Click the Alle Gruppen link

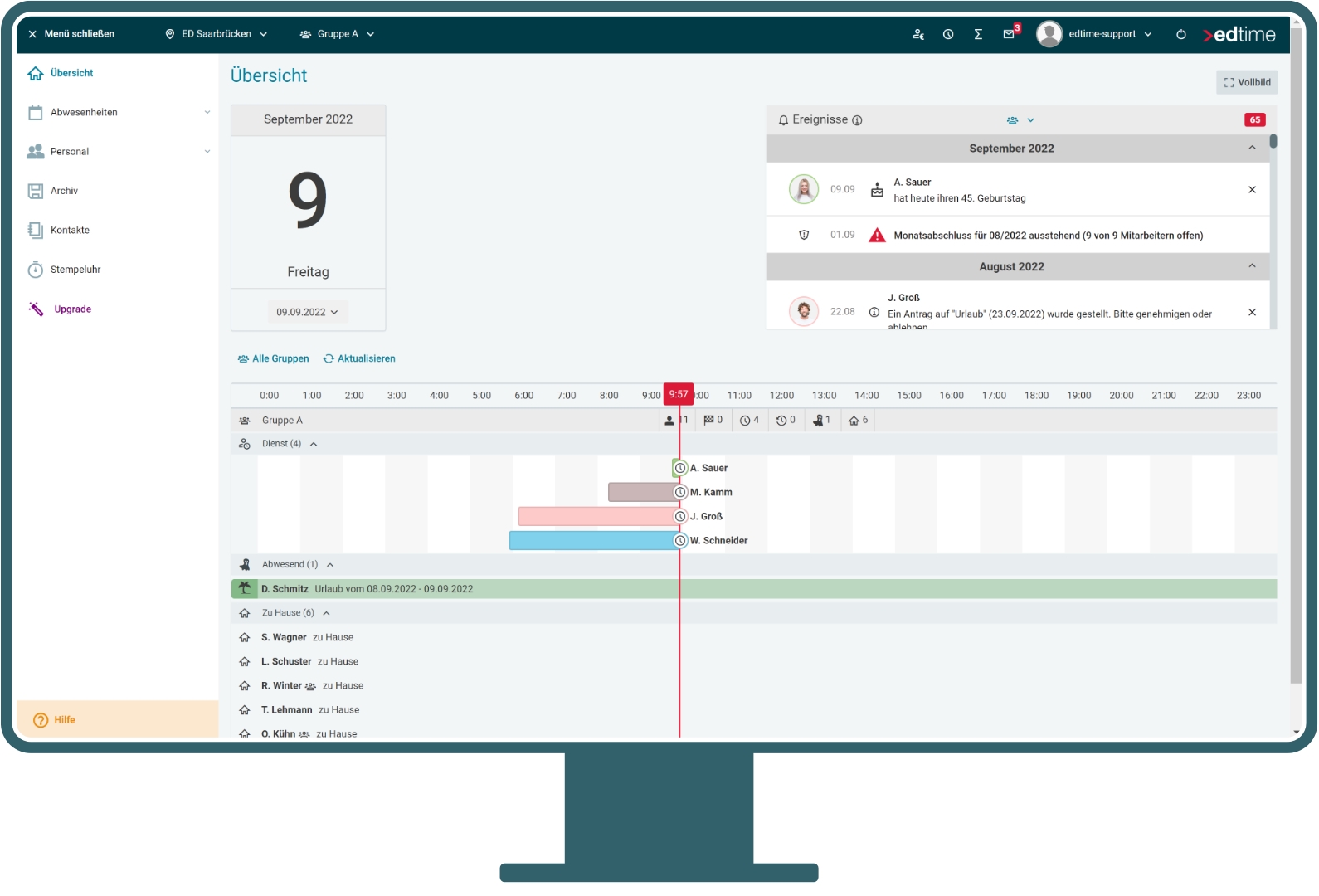pos(273,359)
